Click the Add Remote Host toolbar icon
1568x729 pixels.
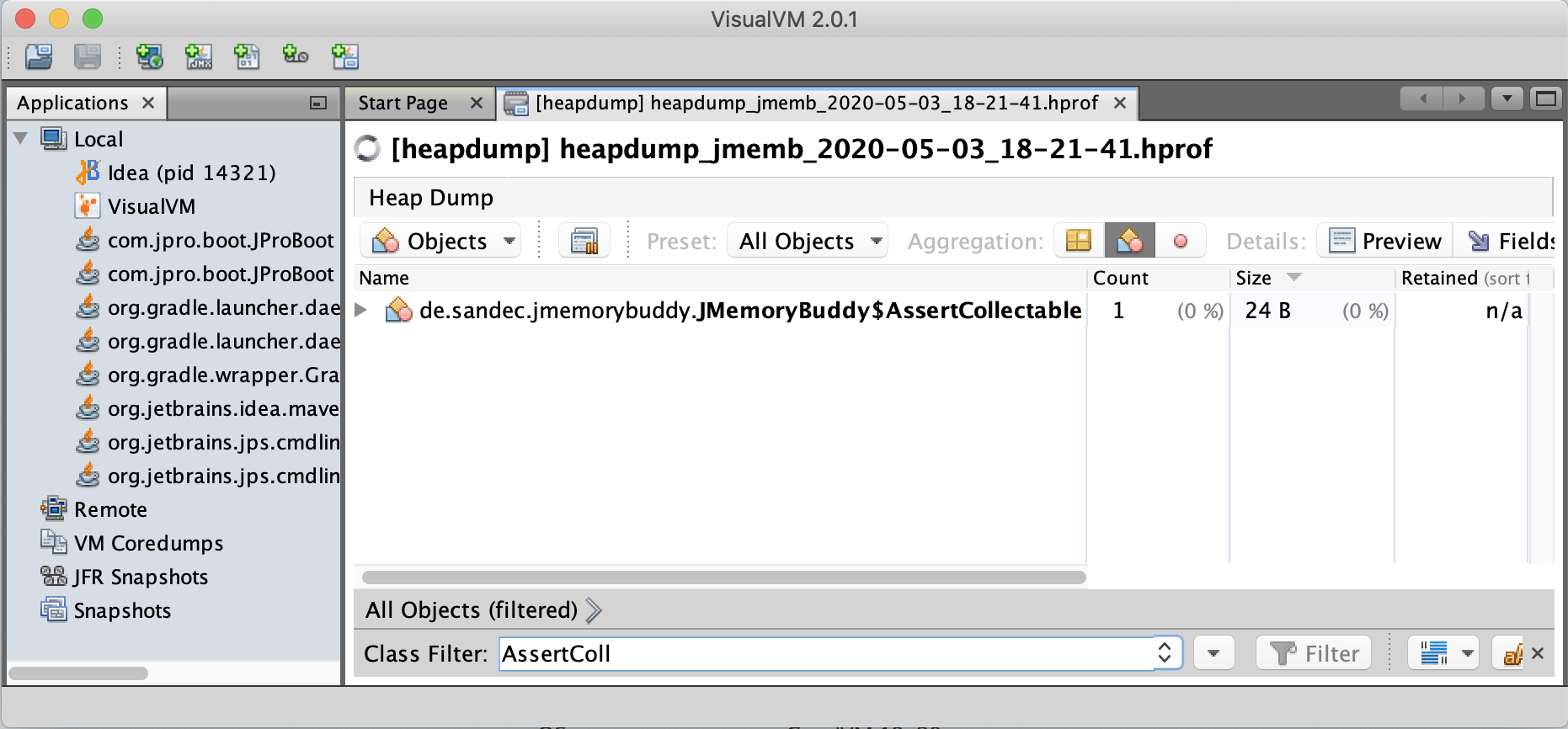tap(149, 56)
